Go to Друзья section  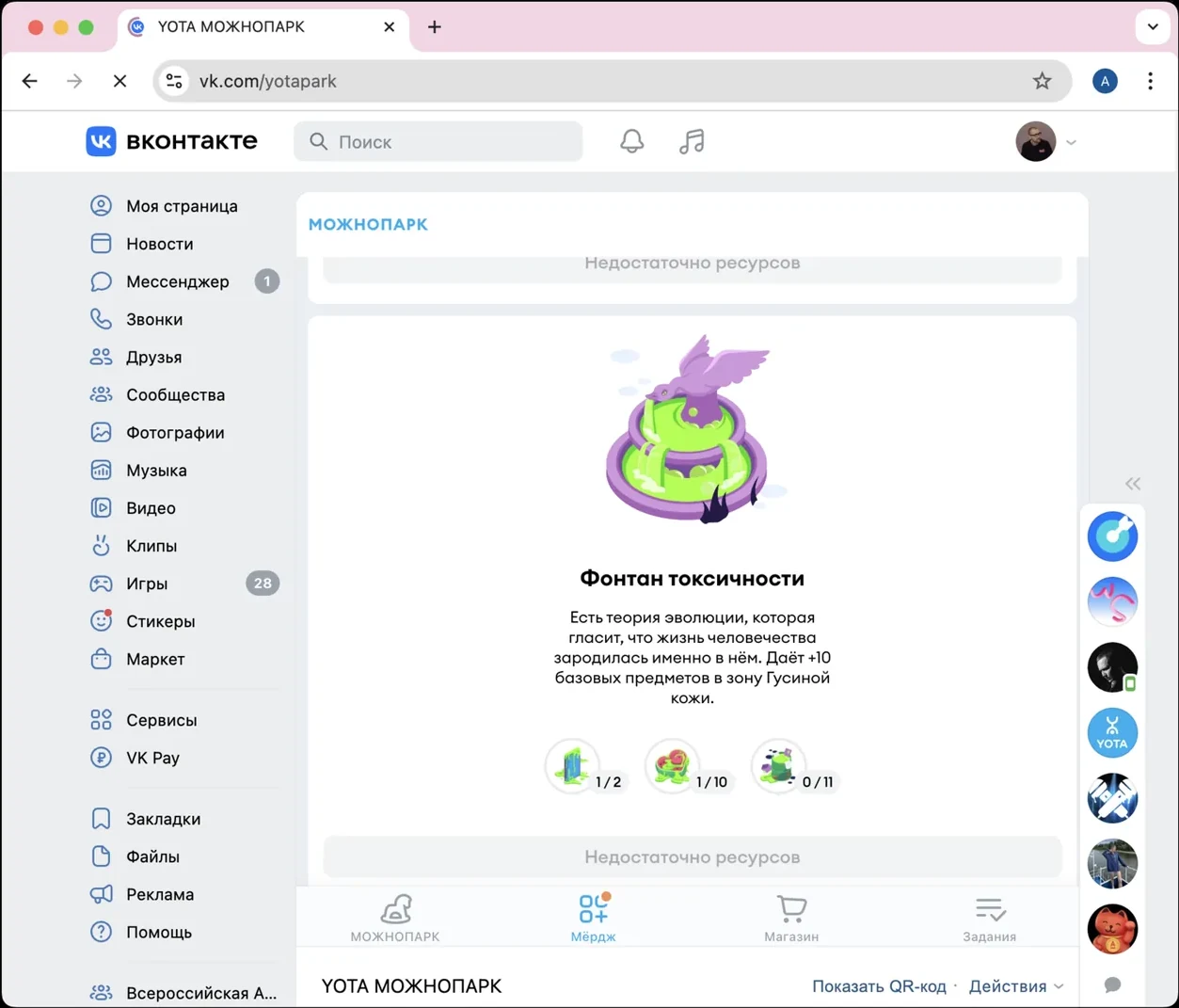tap(153, 357)
